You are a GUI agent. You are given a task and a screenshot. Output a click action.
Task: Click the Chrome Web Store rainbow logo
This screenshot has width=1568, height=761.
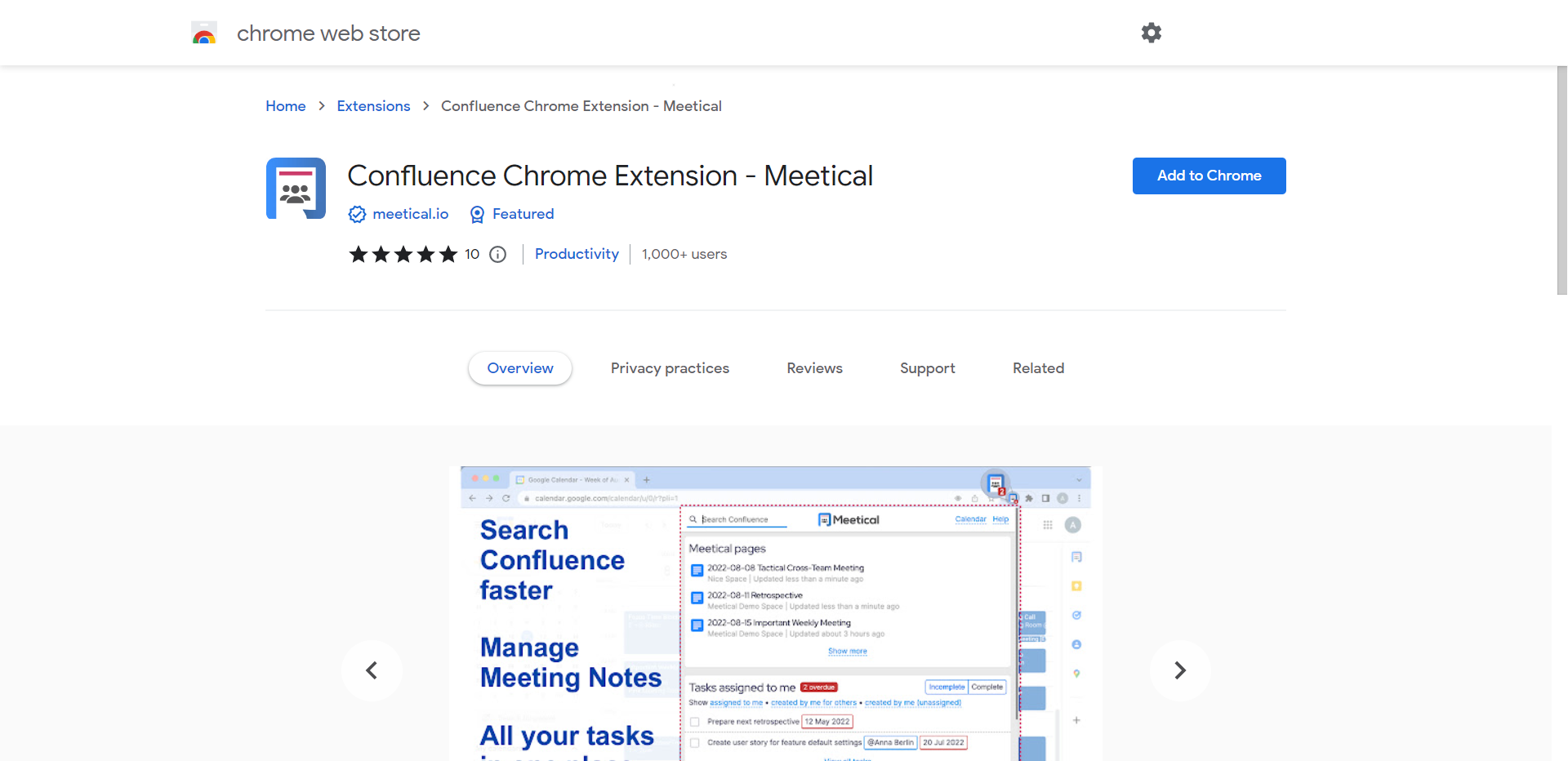pos(204,33)
